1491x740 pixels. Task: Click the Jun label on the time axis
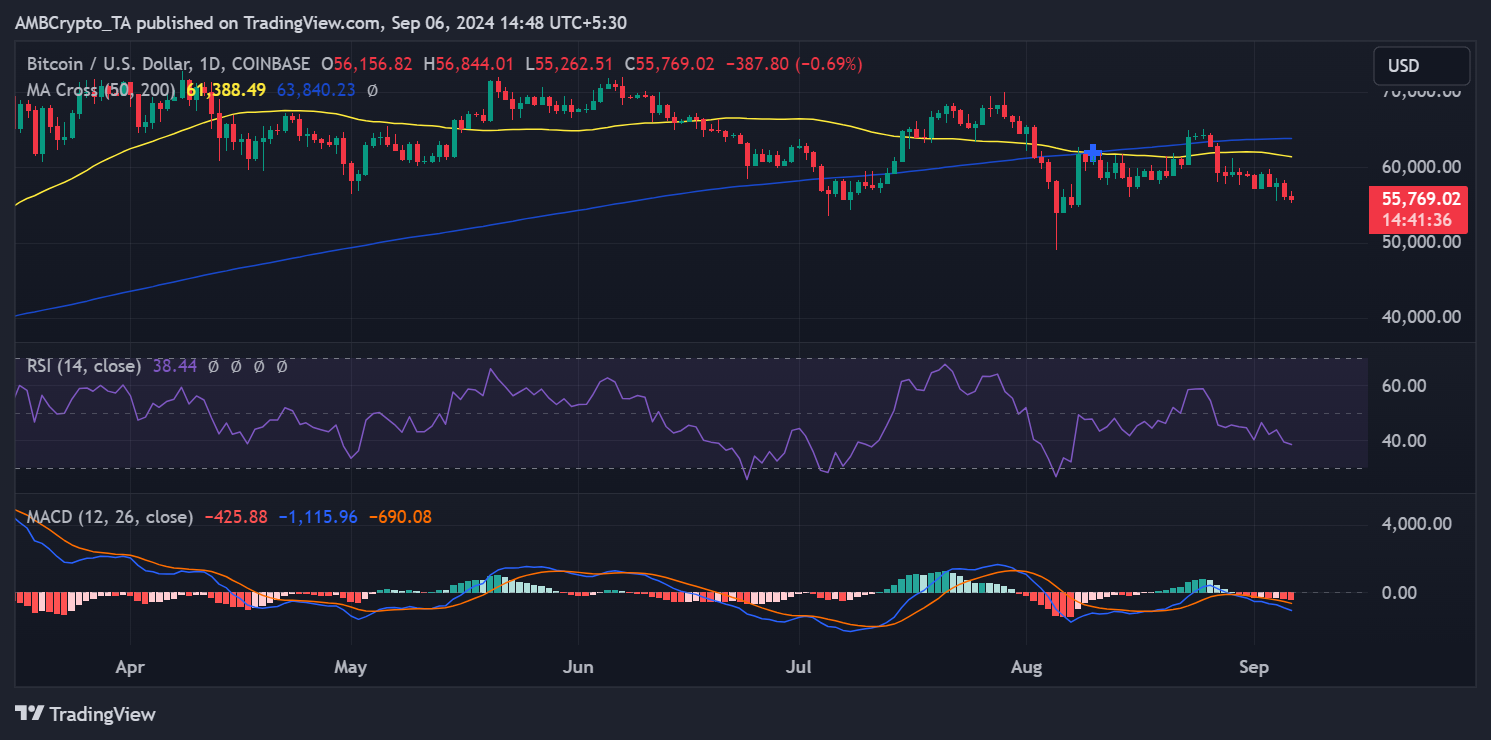(579, 665)
